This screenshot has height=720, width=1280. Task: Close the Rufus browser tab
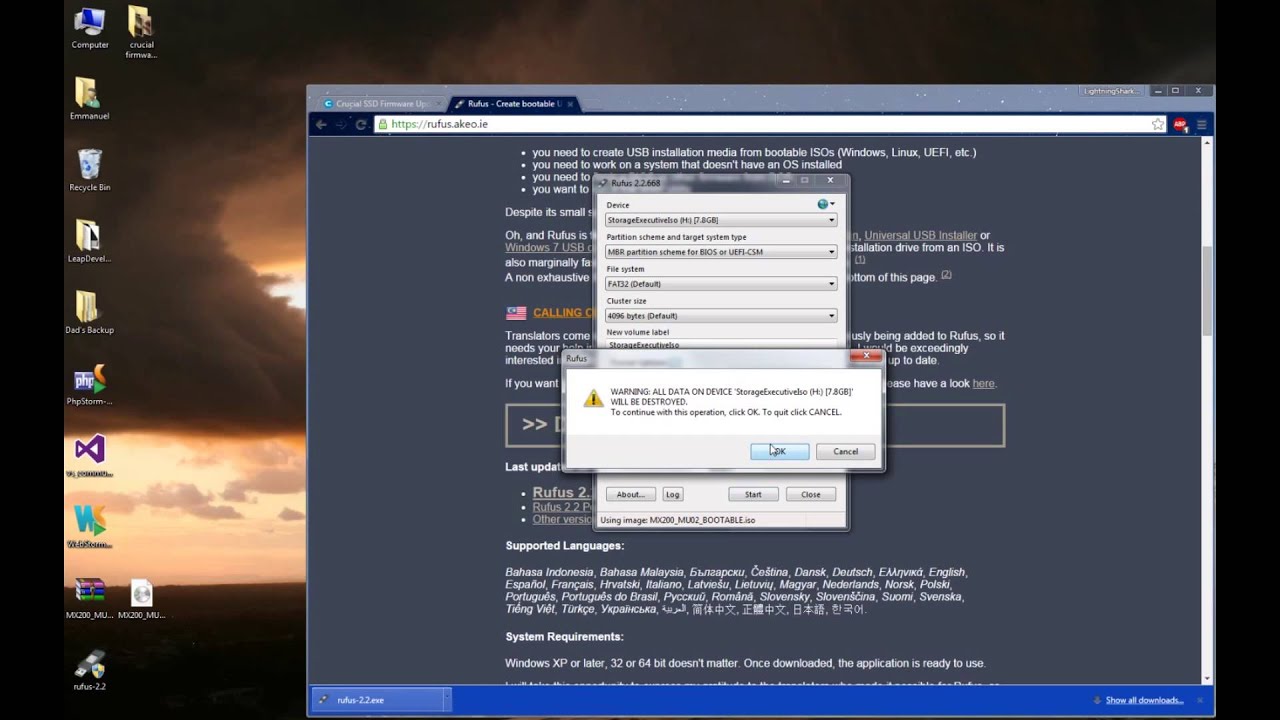tap(570, 104)
